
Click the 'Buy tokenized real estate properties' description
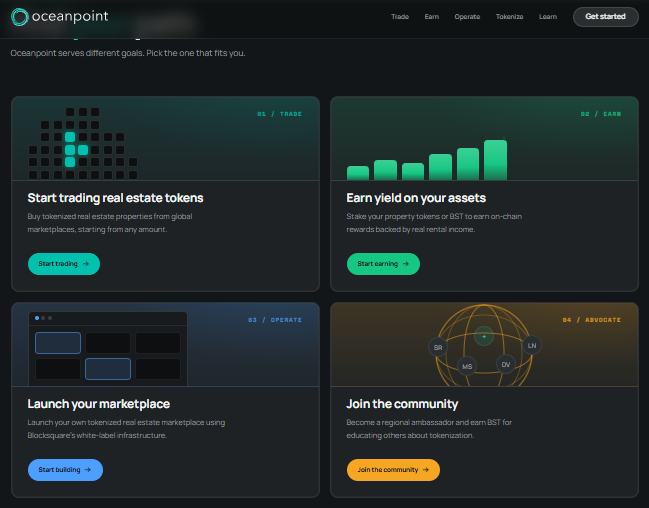[110, 223]
